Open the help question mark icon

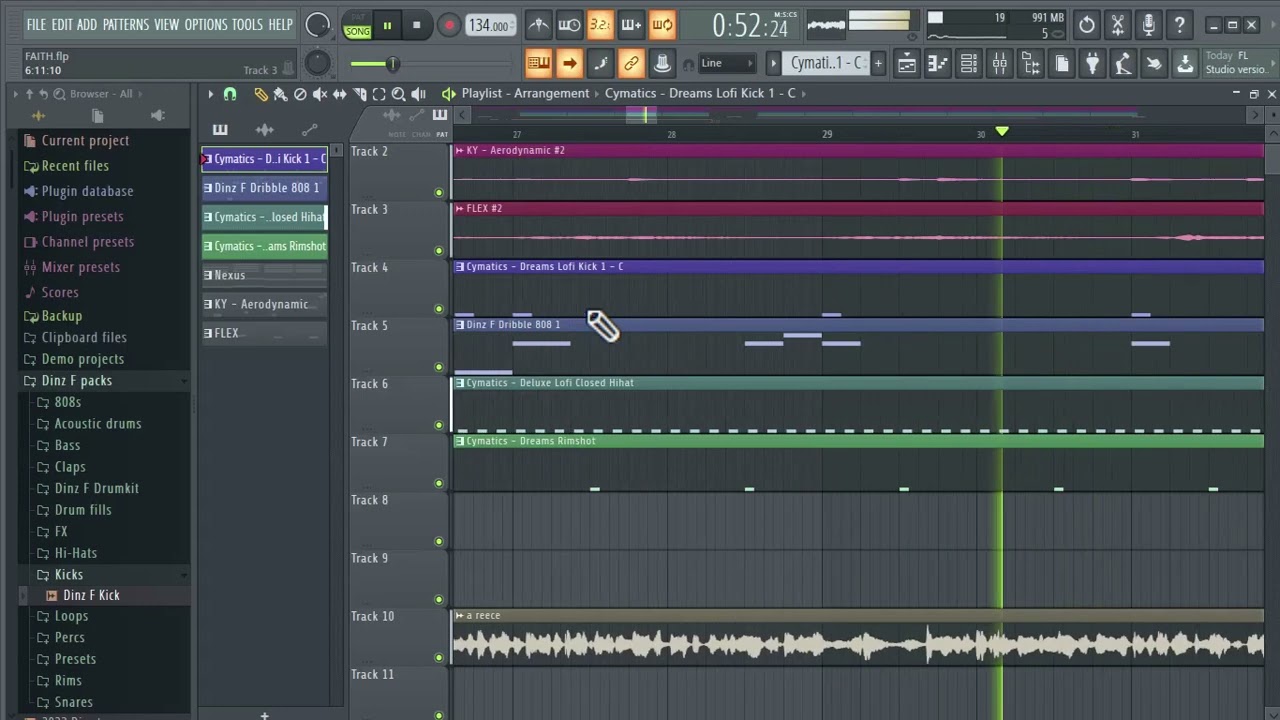coord(1180,24)
